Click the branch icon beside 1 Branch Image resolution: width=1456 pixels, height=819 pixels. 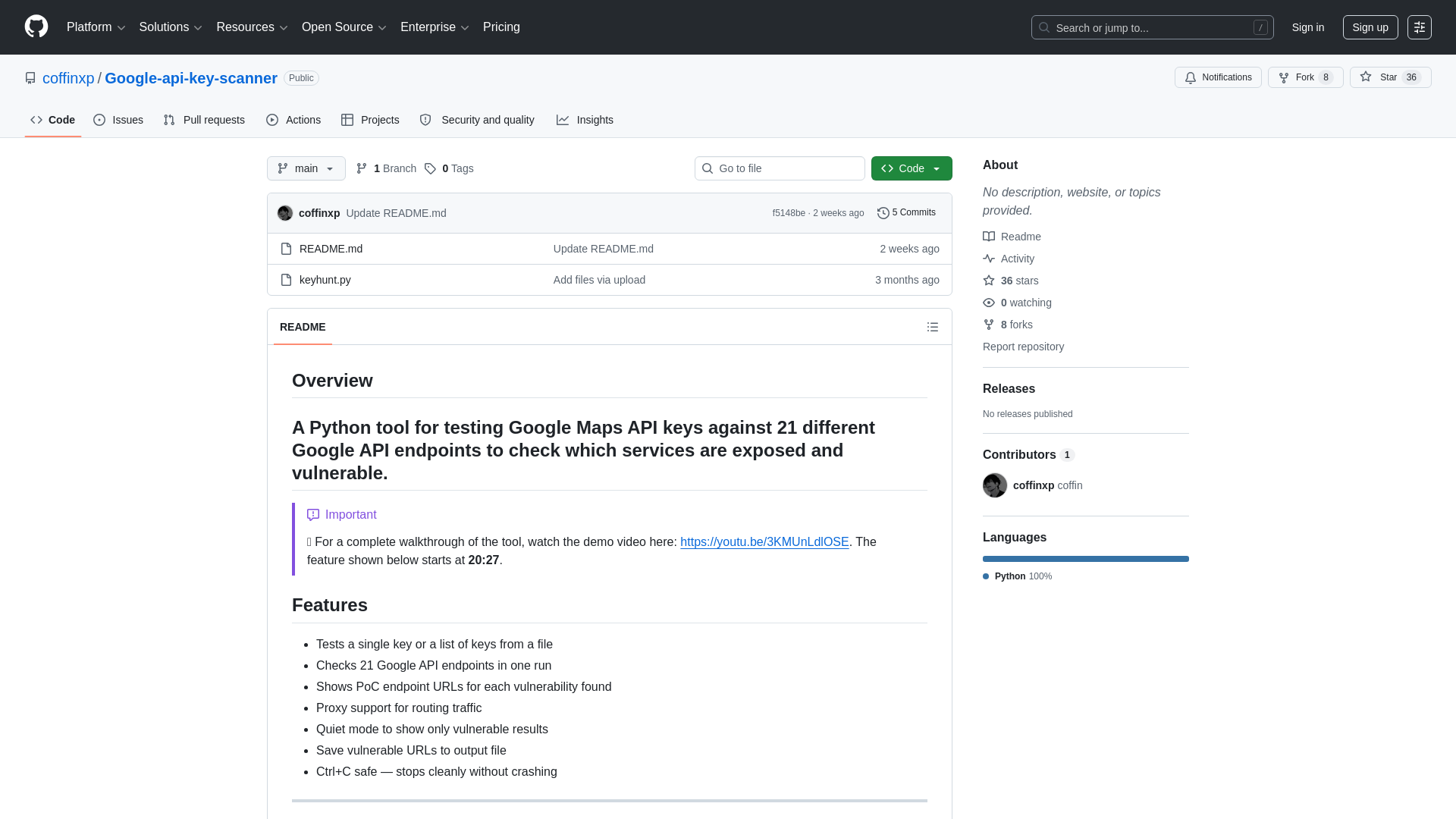coord(362,168)
